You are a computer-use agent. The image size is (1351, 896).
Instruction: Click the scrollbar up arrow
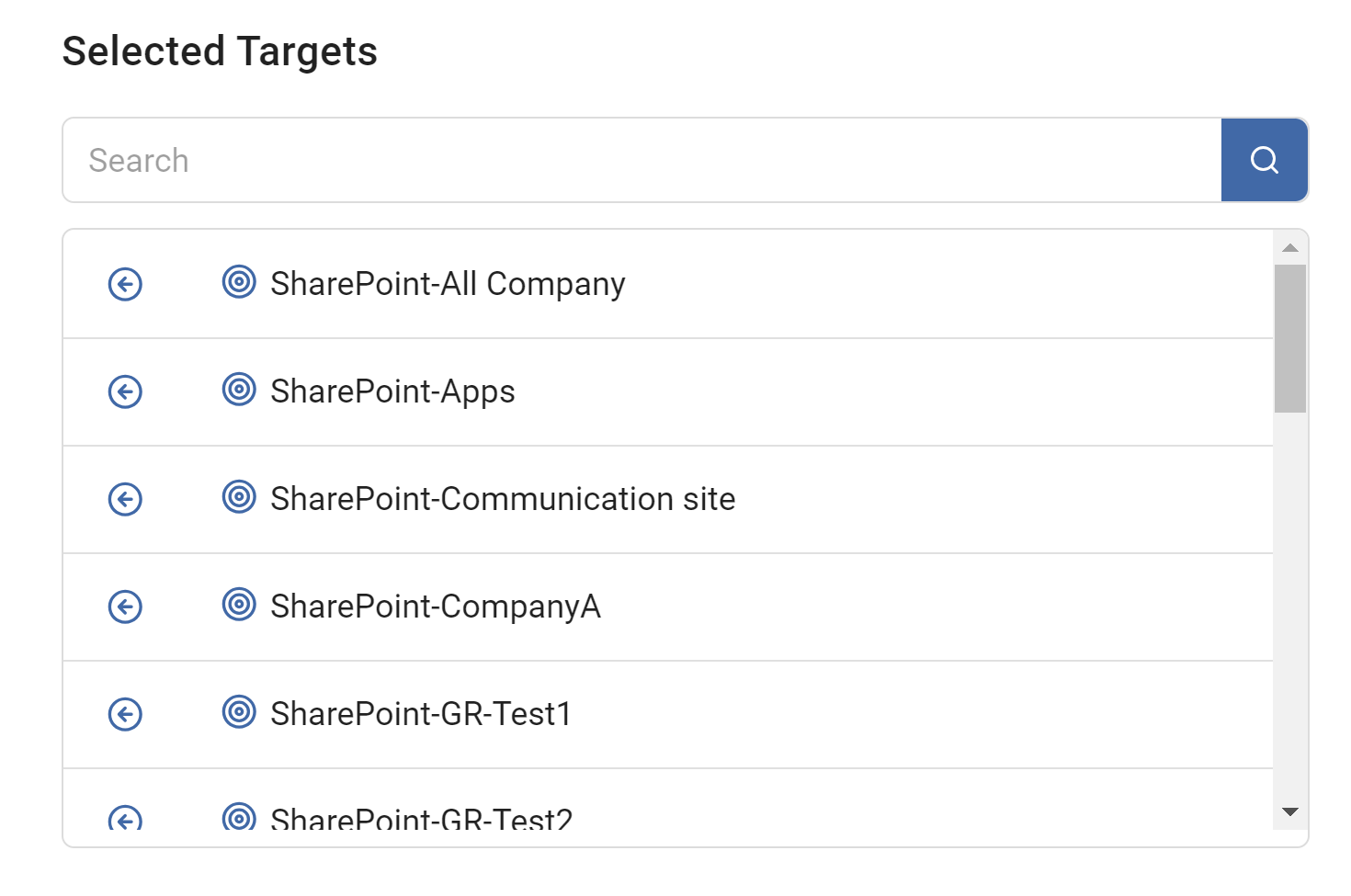(x=1289, y=248)
